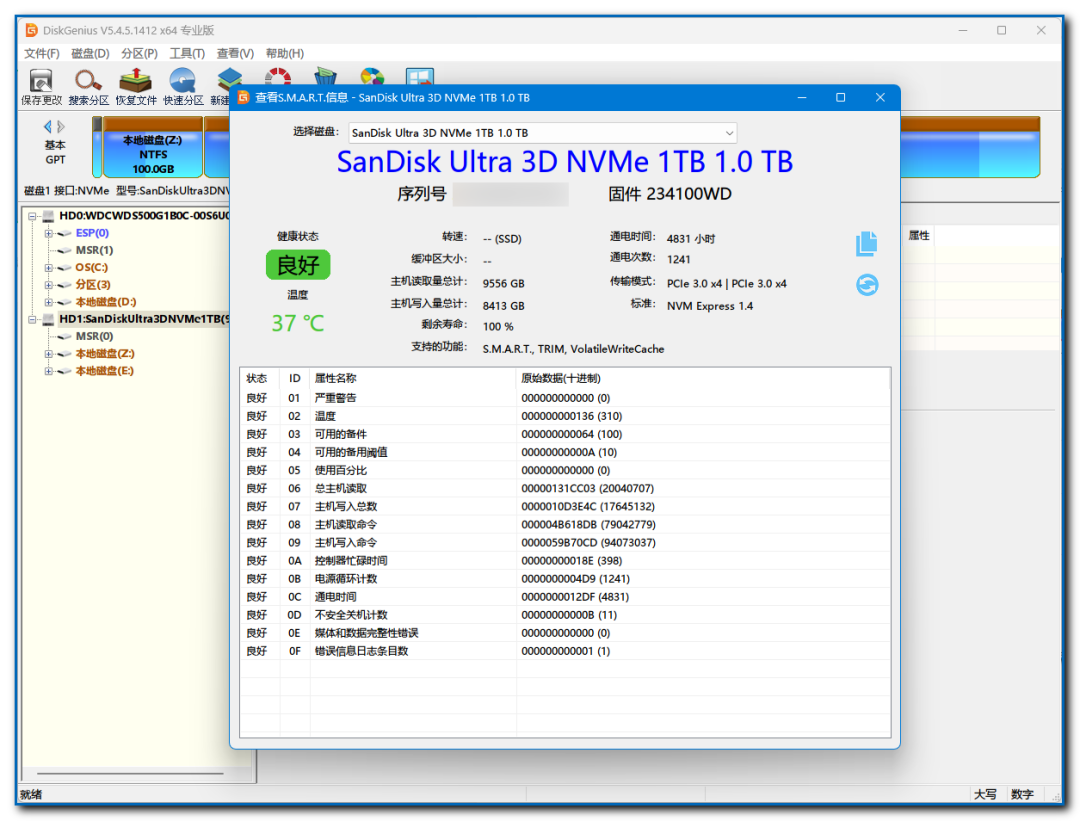Click the 37 ℃ temperature reading
Viewport: 1080px width, 821px height.
tap(297, 323)
